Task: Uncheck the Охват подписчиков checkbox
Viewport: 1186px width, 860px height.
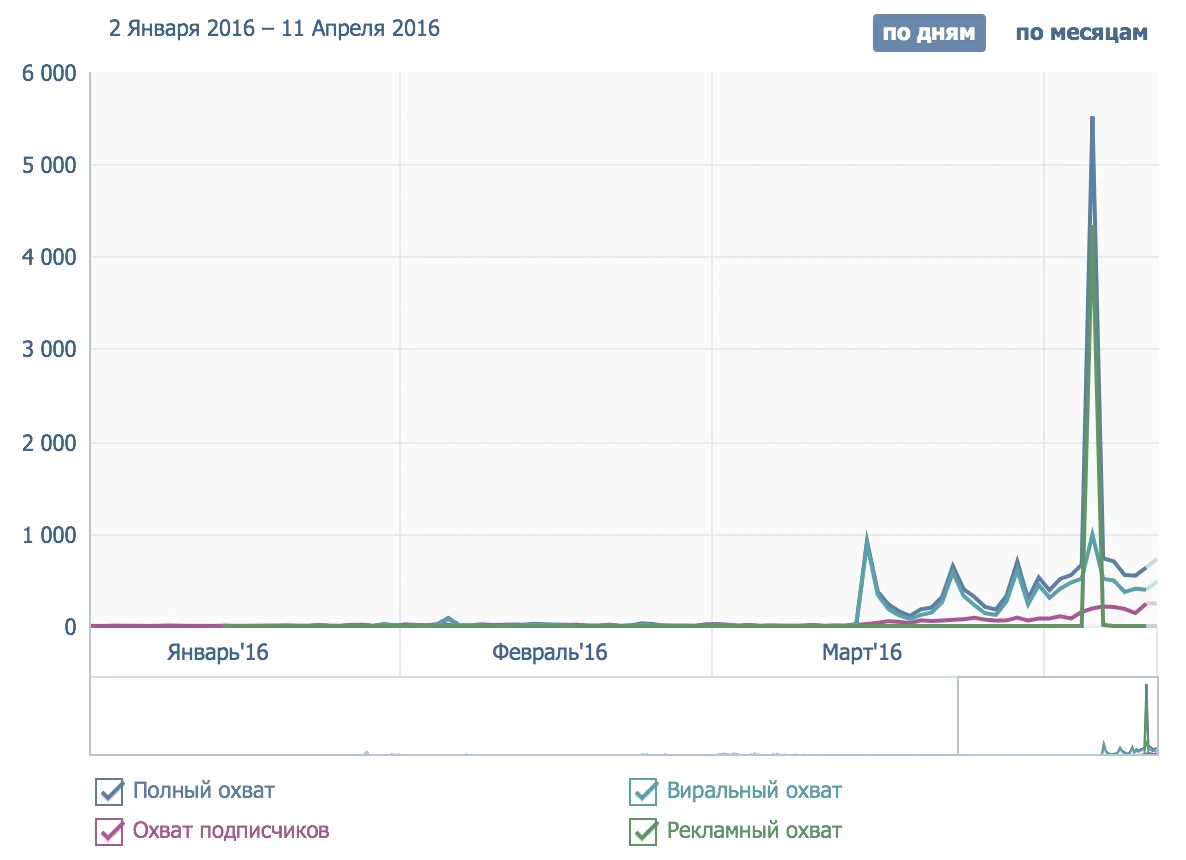Action: coord(110,832)
